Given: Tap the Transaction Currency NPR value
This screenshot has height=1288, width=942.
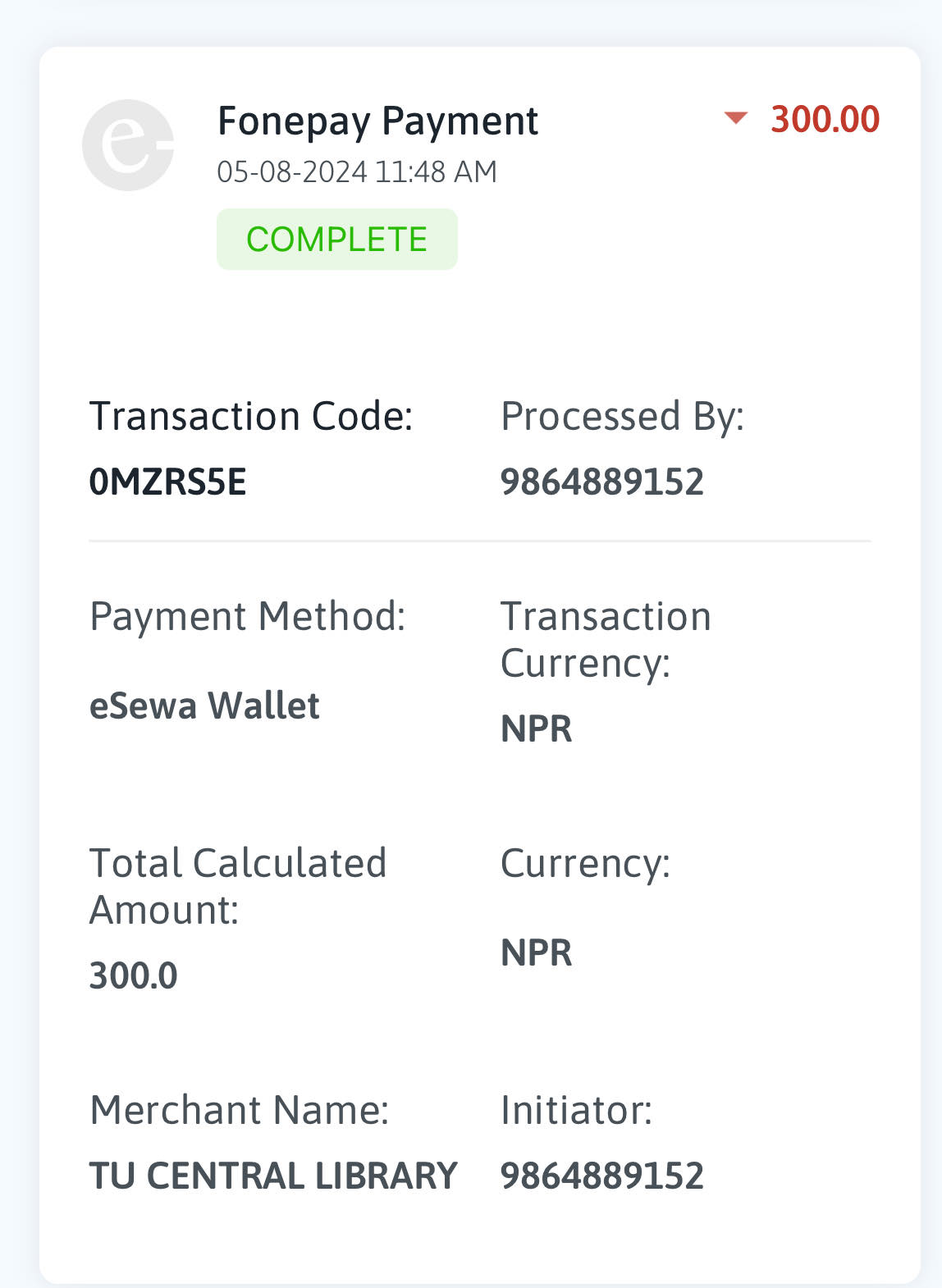Looking at the screenshot, I should pos(537,728).
